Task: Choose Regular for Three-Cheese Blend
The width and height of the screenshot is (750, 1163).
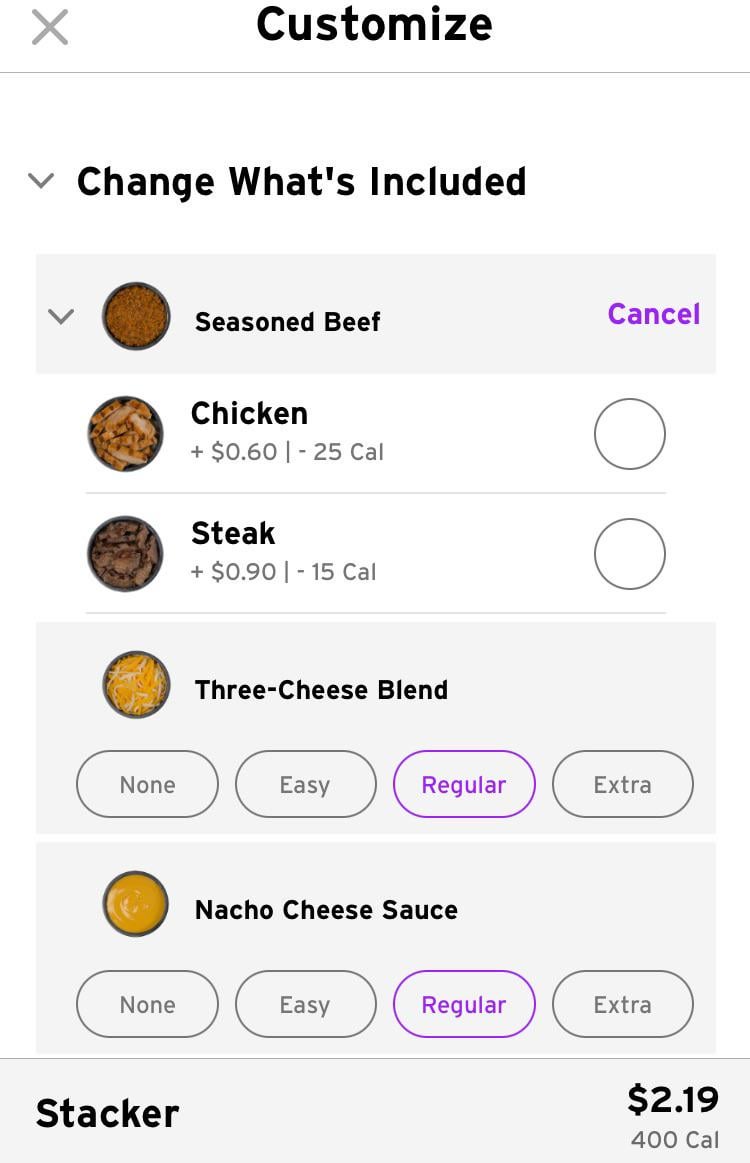Action: (x=464, y=784)
